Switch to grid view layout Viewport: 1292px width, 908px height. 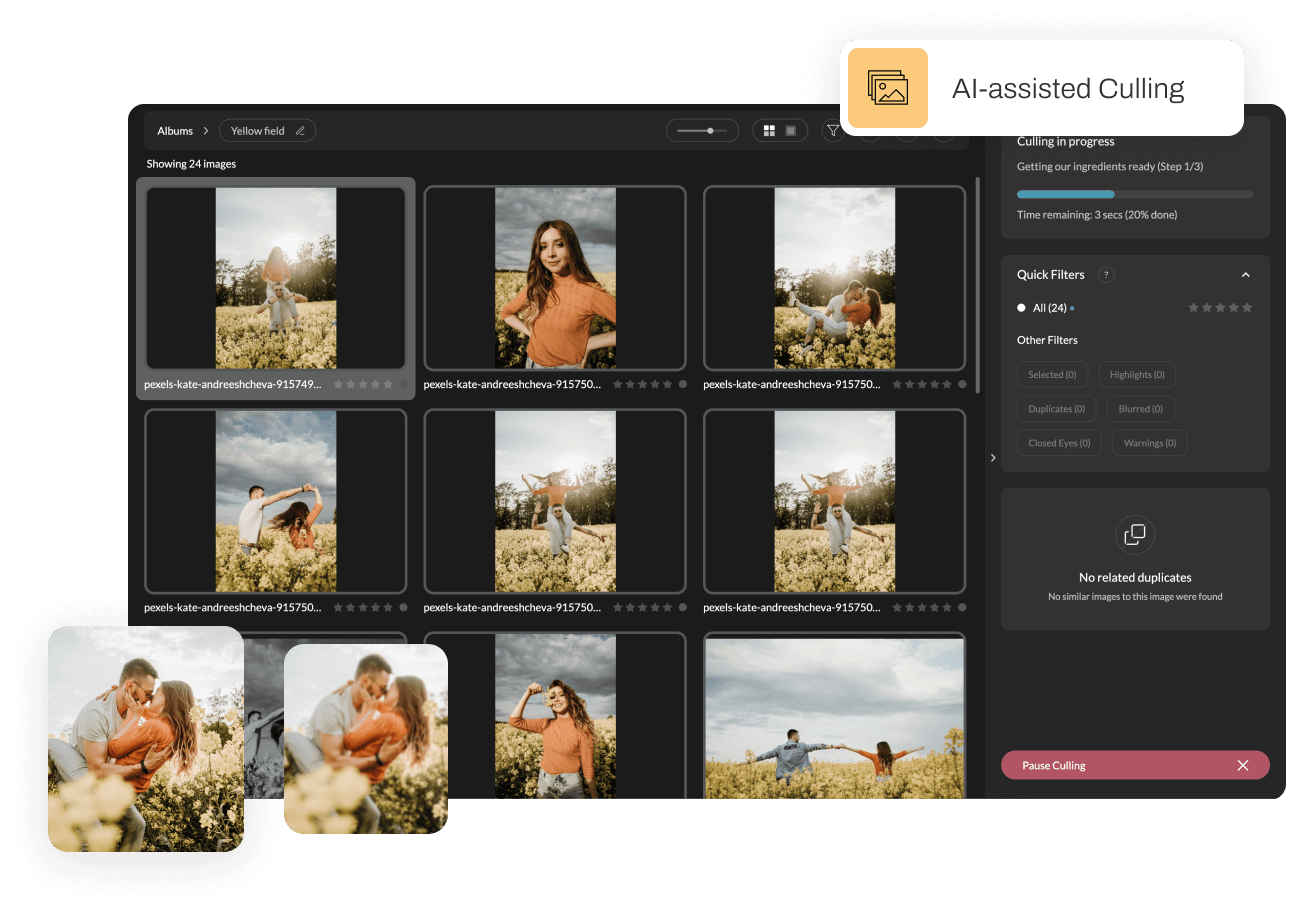[770, 130]
